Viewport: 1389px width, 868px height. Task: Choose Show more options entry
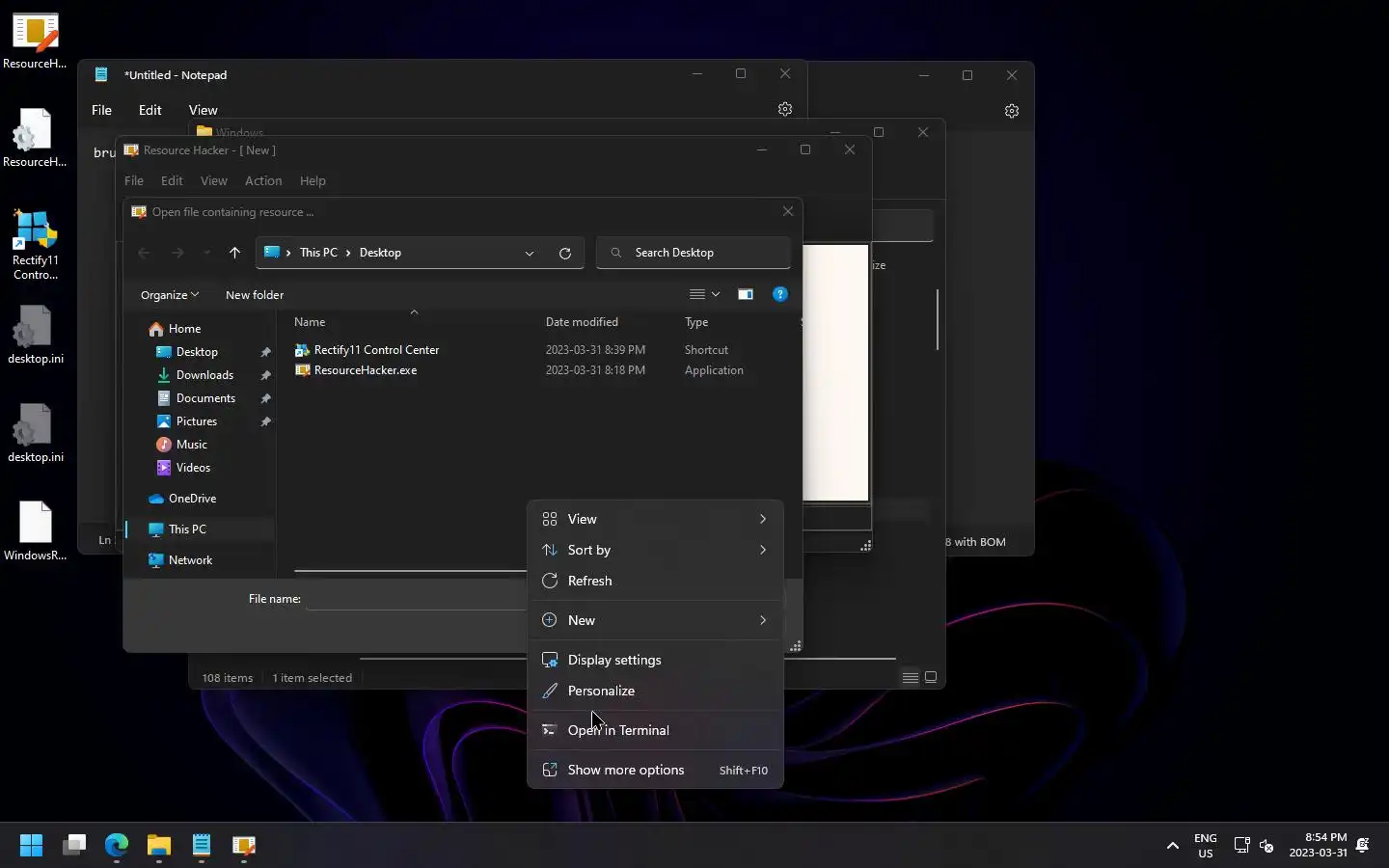click(655, 770)
